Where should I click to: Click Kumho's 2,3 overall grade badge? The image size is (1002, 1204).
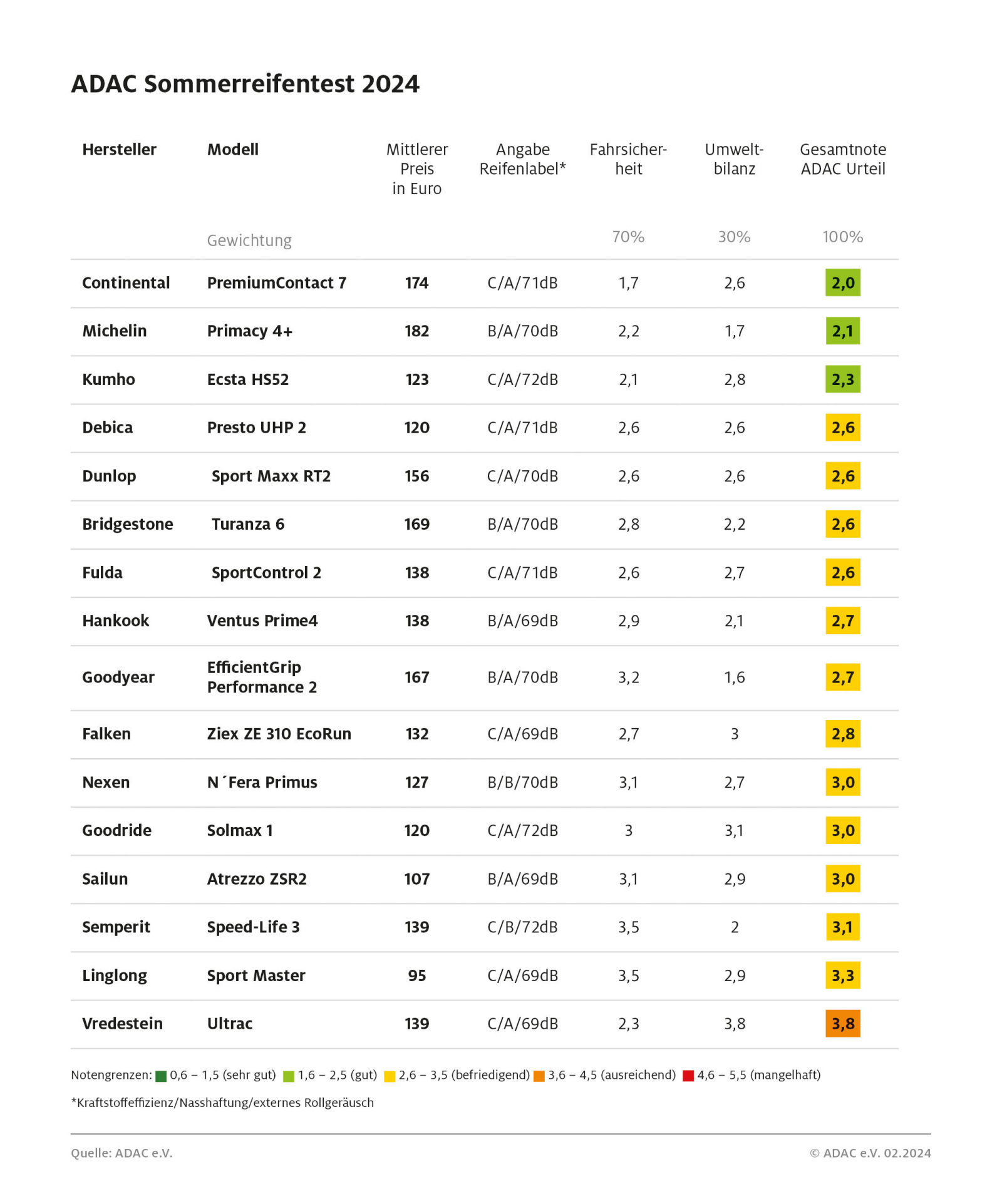coord(842,379)
